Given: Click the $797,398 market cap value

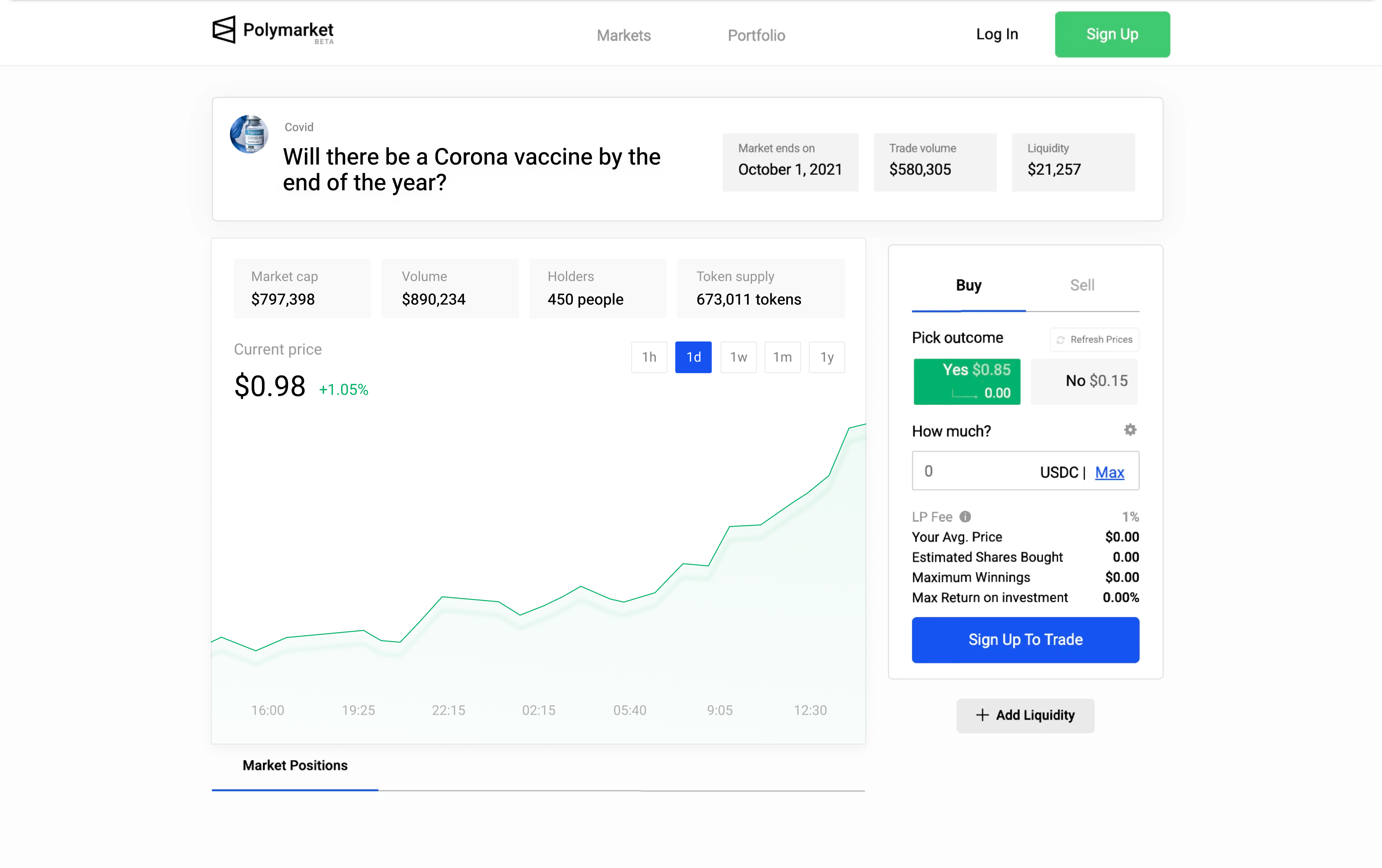Looking at the screenshot, I should (x=283, y=299).
